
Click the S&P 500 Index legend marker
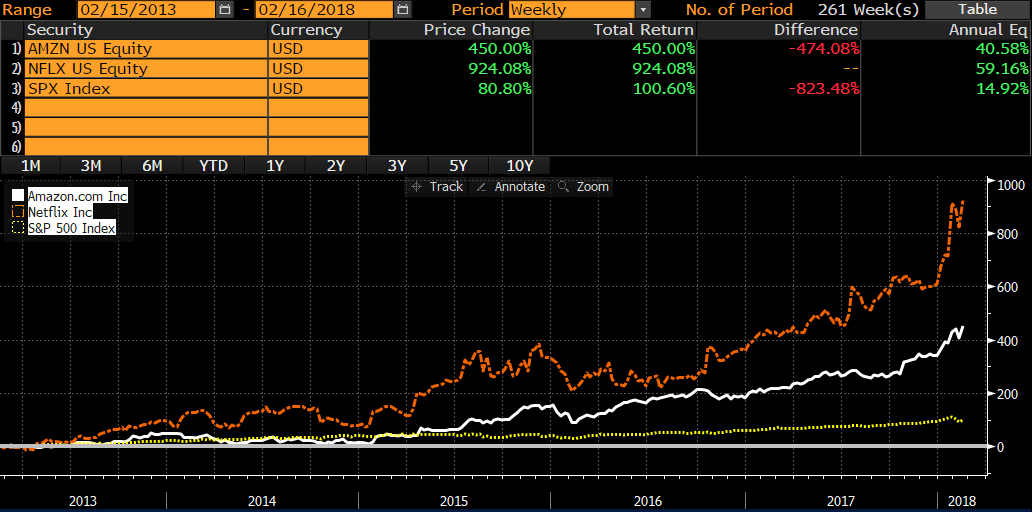click(x=17, y=228)
